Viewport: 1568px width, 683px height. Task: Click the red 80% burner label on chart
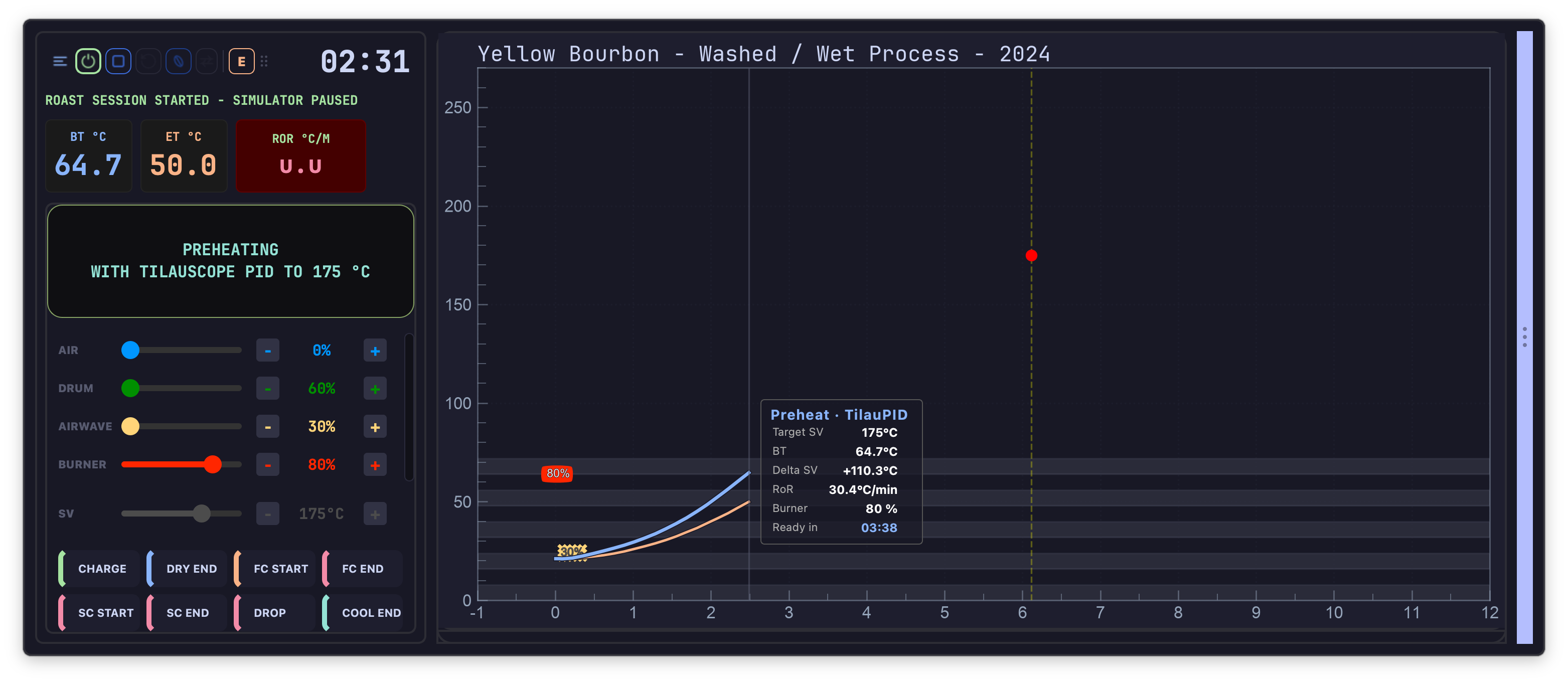[557, 473]
